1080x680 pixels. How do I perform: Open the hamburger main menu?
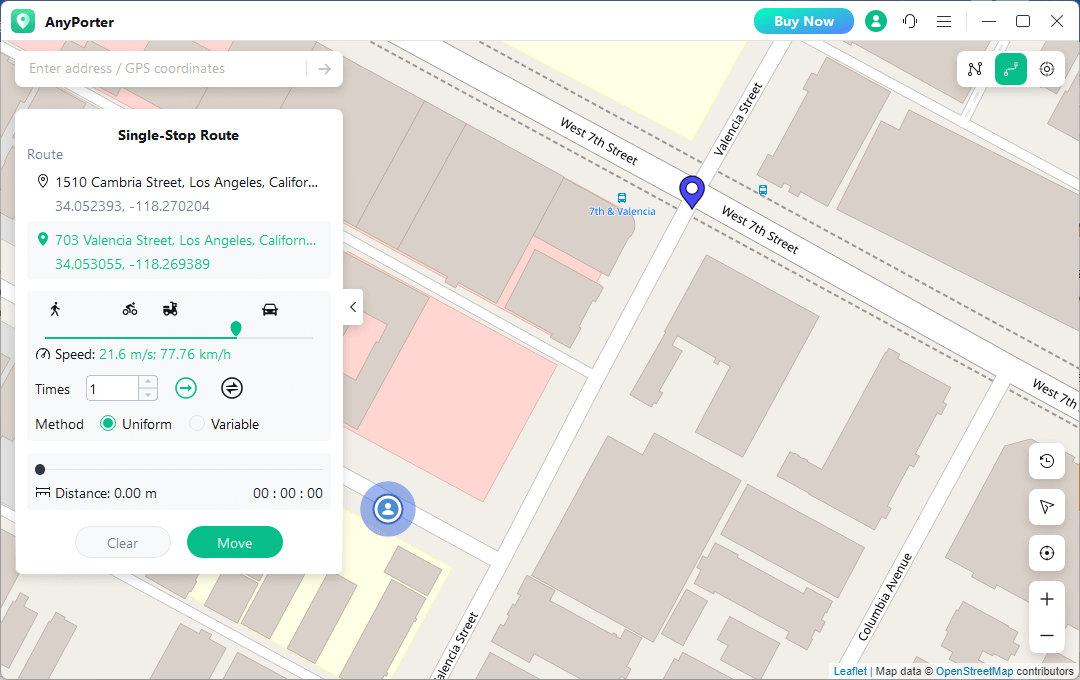[x=944, y=21]
